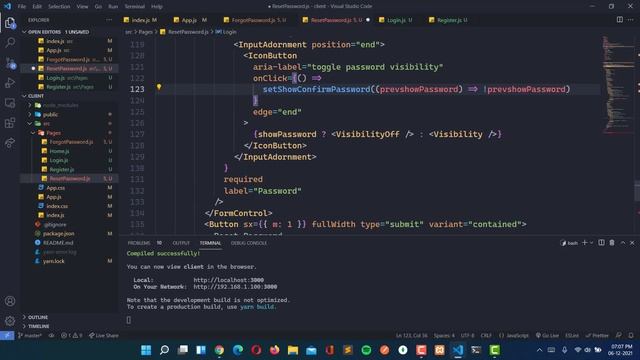This screenshot has height=360, width=640.
Task: Open yarn.lock in the file tree
Action: pos(53,261)
